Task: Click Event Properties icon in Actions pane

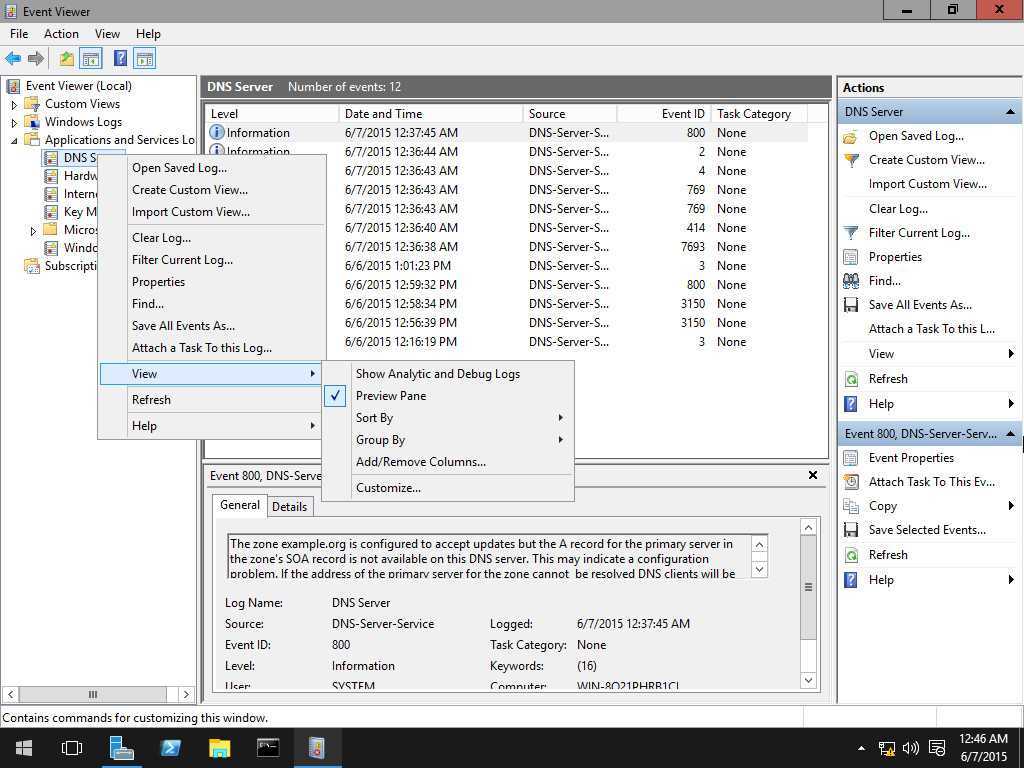Action: point(851,458)
